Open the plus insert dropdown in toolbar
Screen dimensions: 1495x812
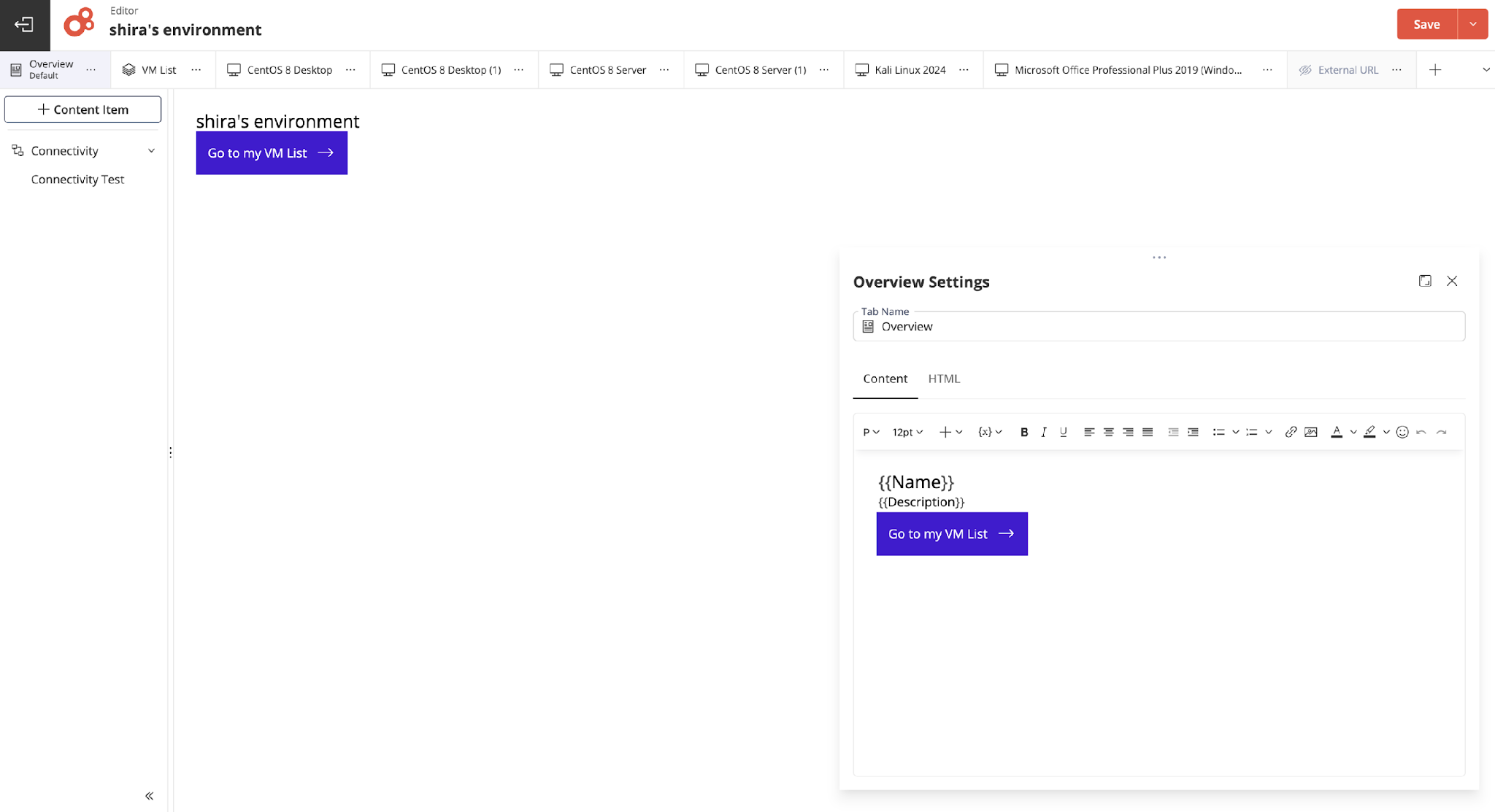950,432
